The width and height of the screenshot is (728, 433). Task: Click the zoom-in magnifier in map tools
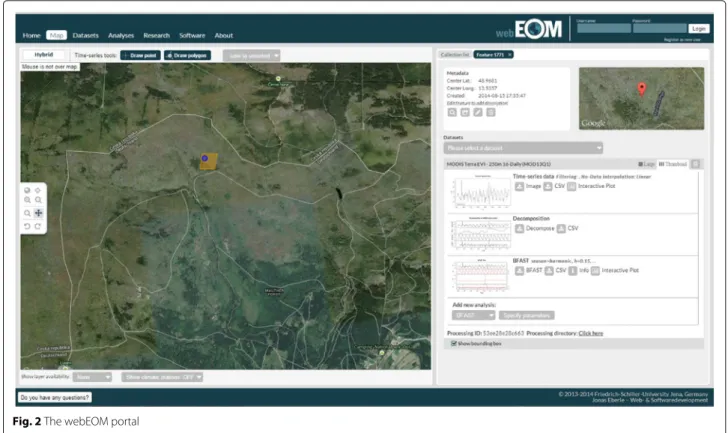click(x=27, y=200)
